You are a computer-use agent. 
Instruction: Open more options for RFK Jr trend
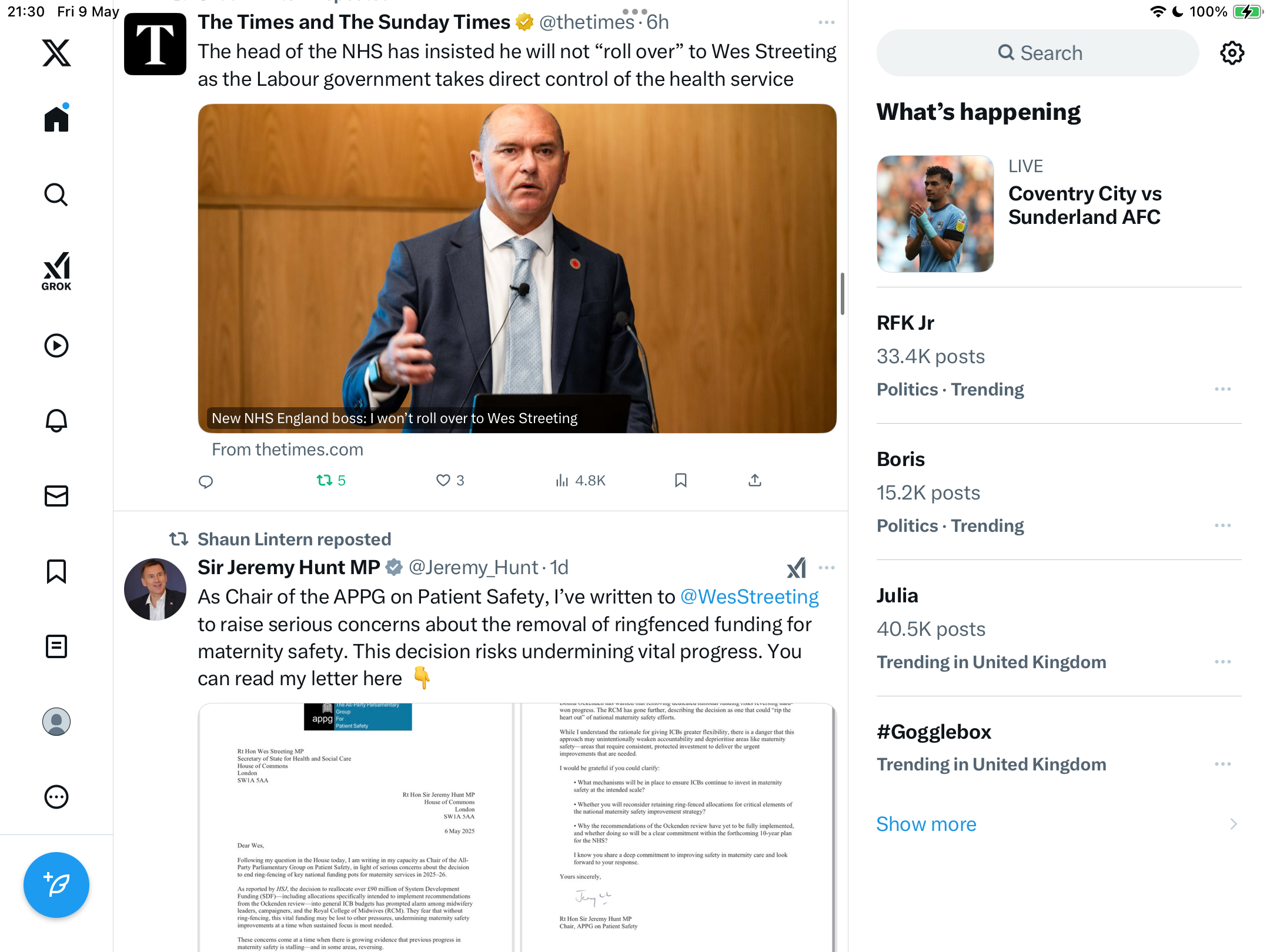point(1223,389)
